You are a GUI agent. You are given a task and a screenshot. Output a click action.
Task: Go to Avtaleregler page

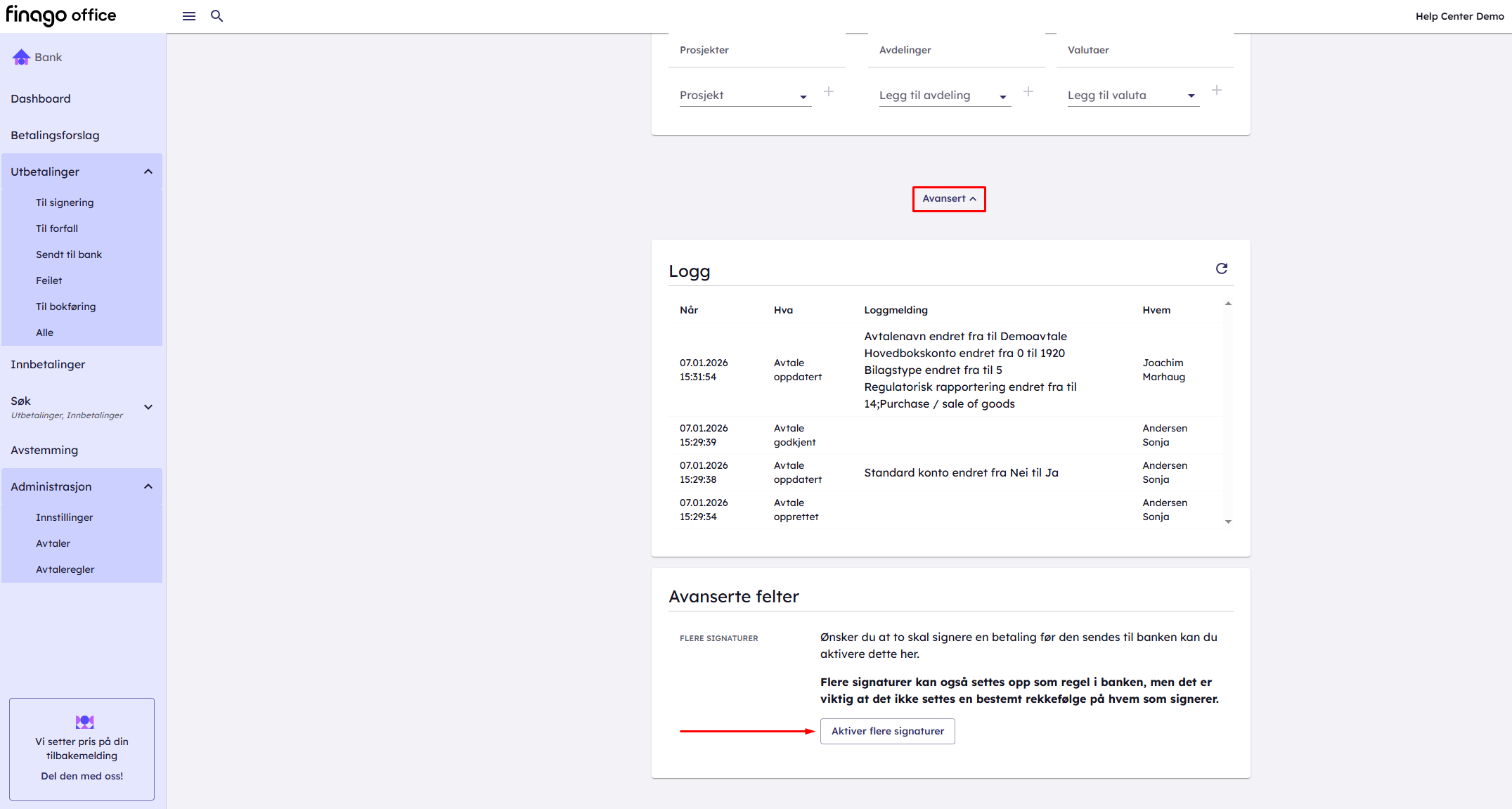[x=65, y=569]
